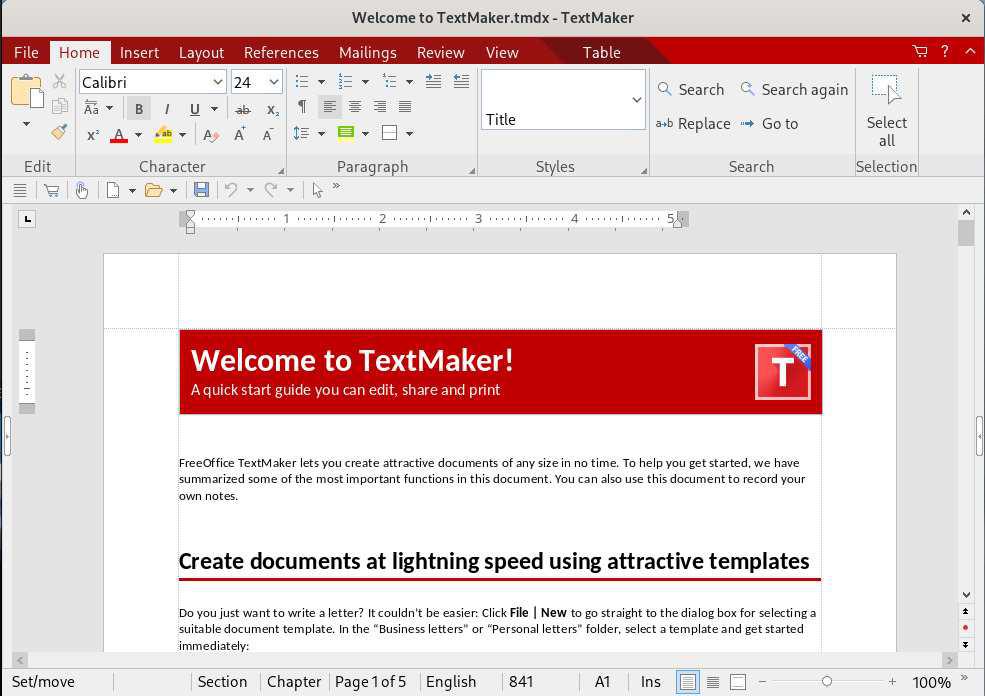Apply strikethrough formatting
This screenshot has height=696, width=985.
[242, 110]
